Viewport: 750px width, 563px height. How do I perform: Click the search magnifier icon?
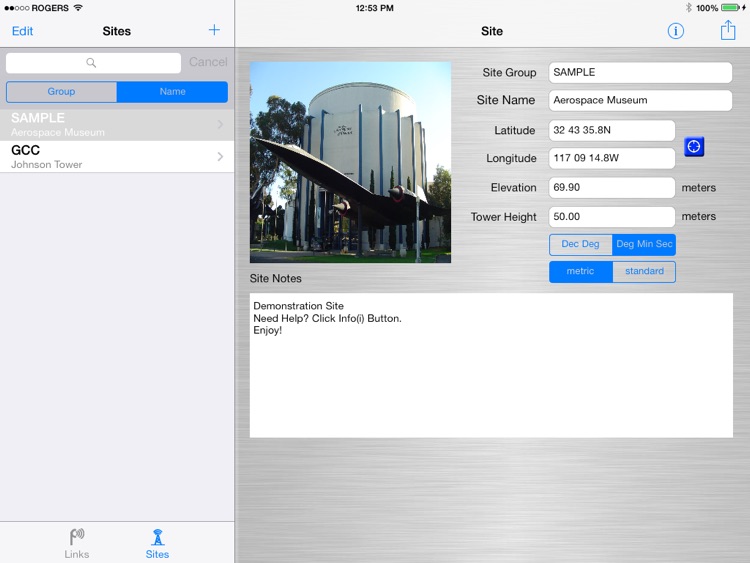click(x=91, y=63)
